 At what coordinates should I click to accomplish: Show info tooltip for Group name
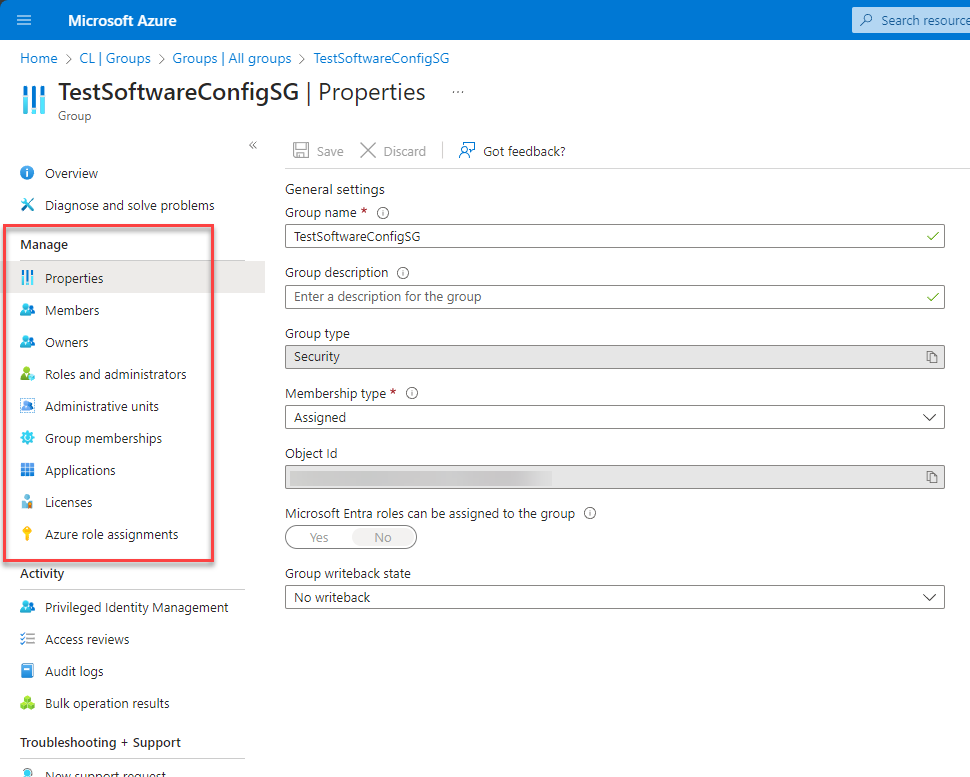383,213
